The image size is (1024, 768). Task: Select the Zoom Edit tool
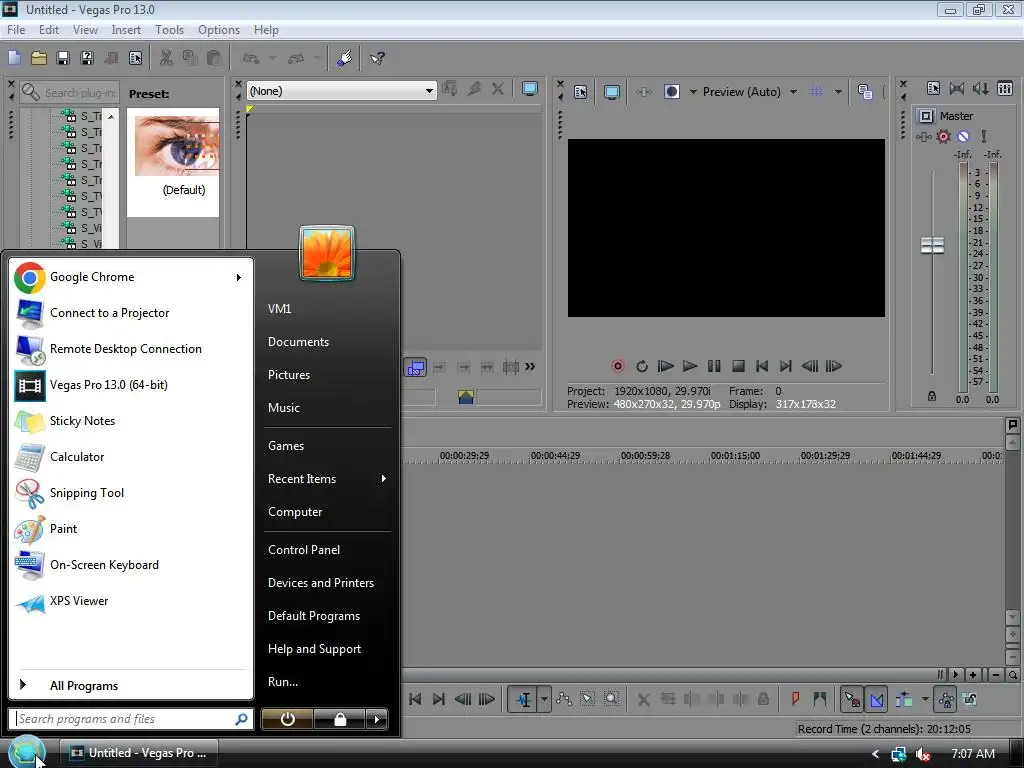[x=611, y=699]
